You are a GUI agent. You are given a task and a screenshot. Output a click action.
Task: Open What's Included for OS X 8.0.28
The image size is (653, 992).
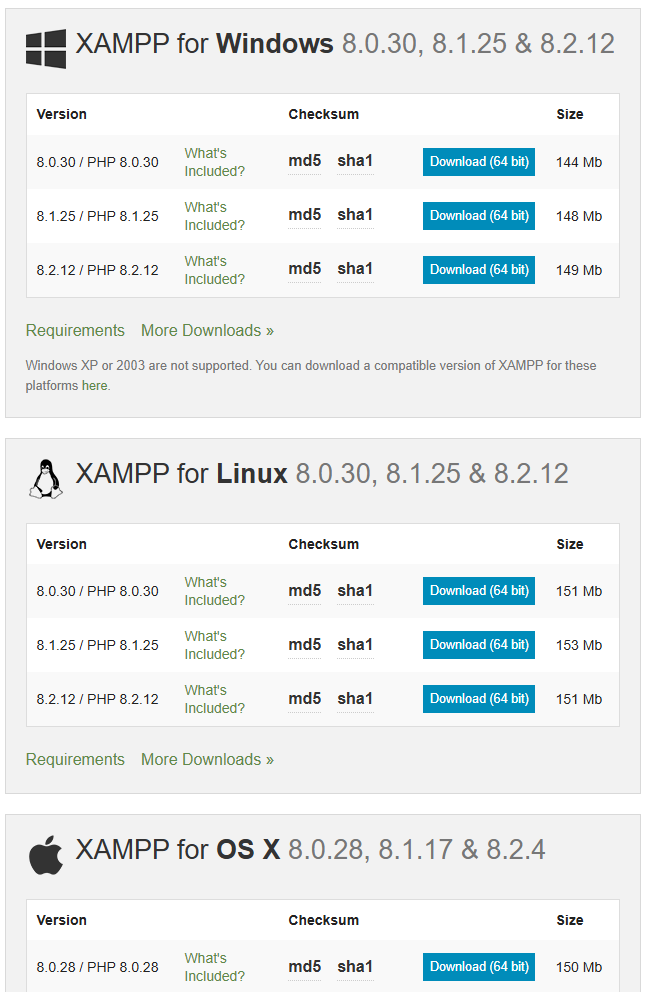(215, 967)
